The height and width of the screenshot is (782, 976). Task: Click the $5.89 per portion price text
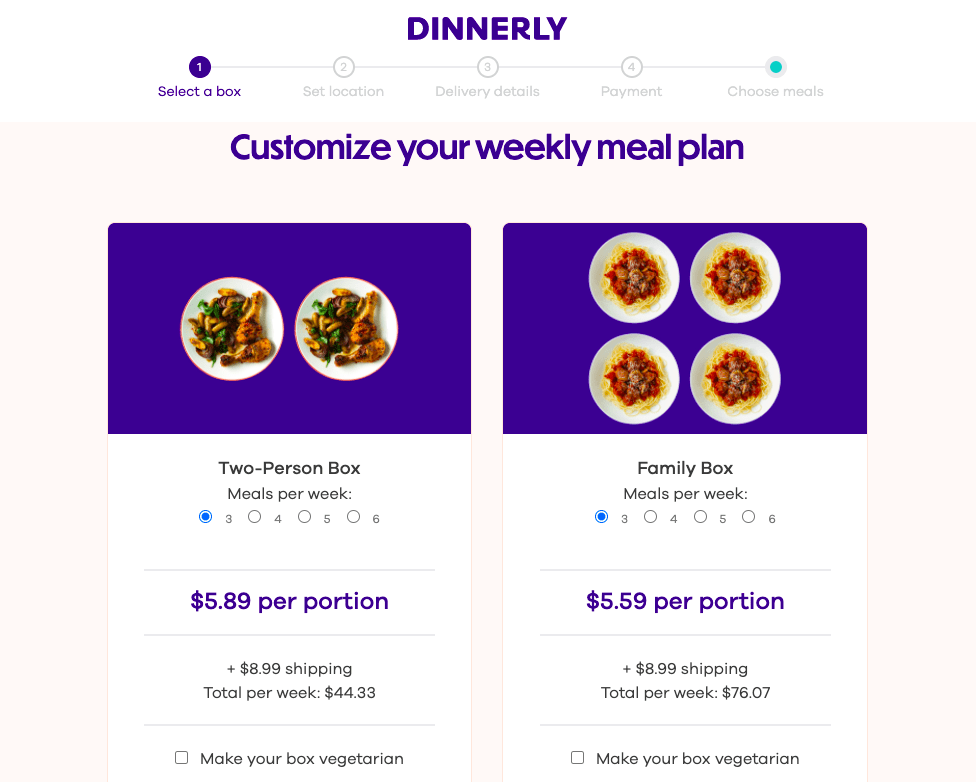coord(289,601)
